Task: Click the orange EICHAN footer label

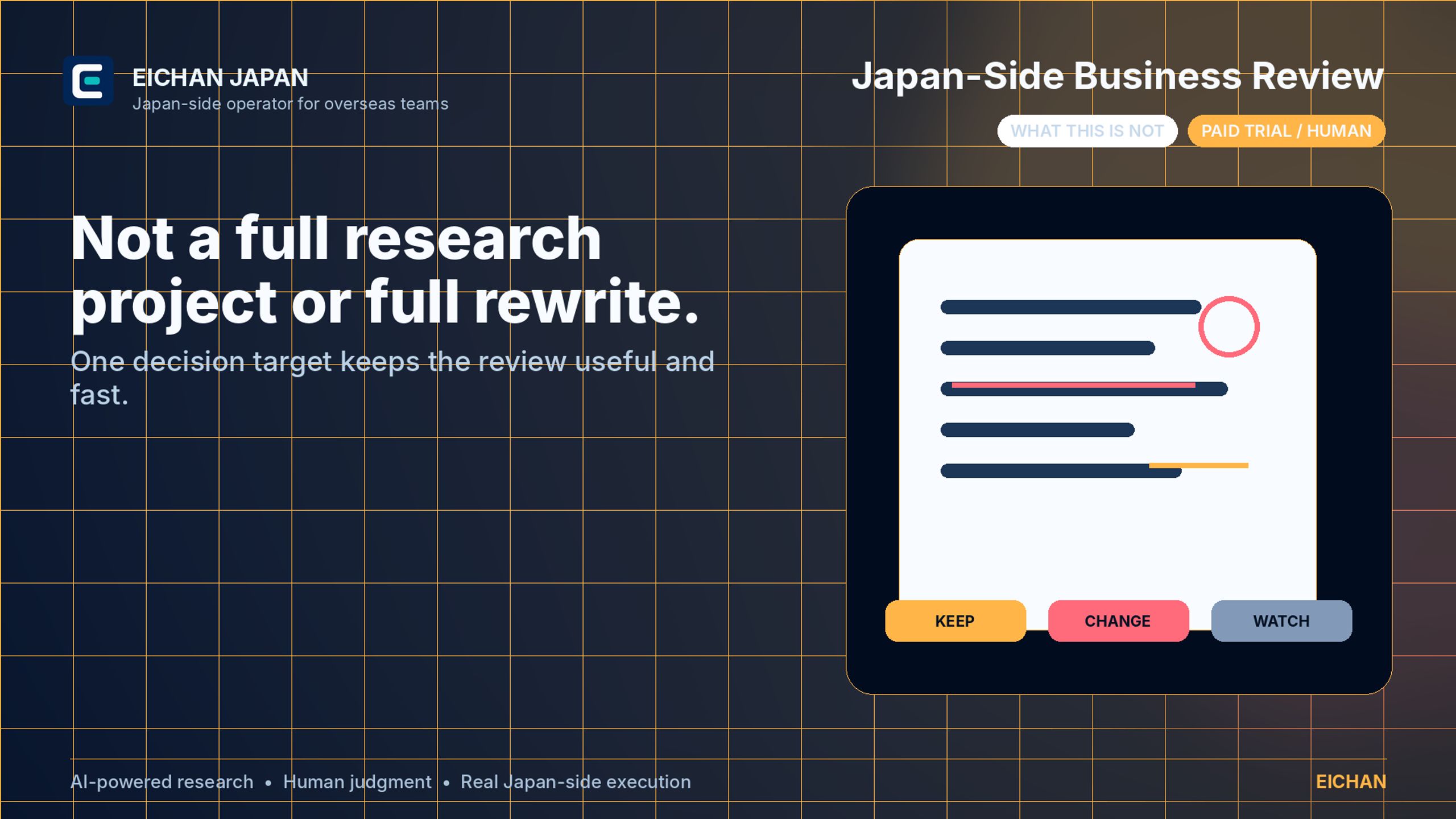Action: coord(1351,782)
